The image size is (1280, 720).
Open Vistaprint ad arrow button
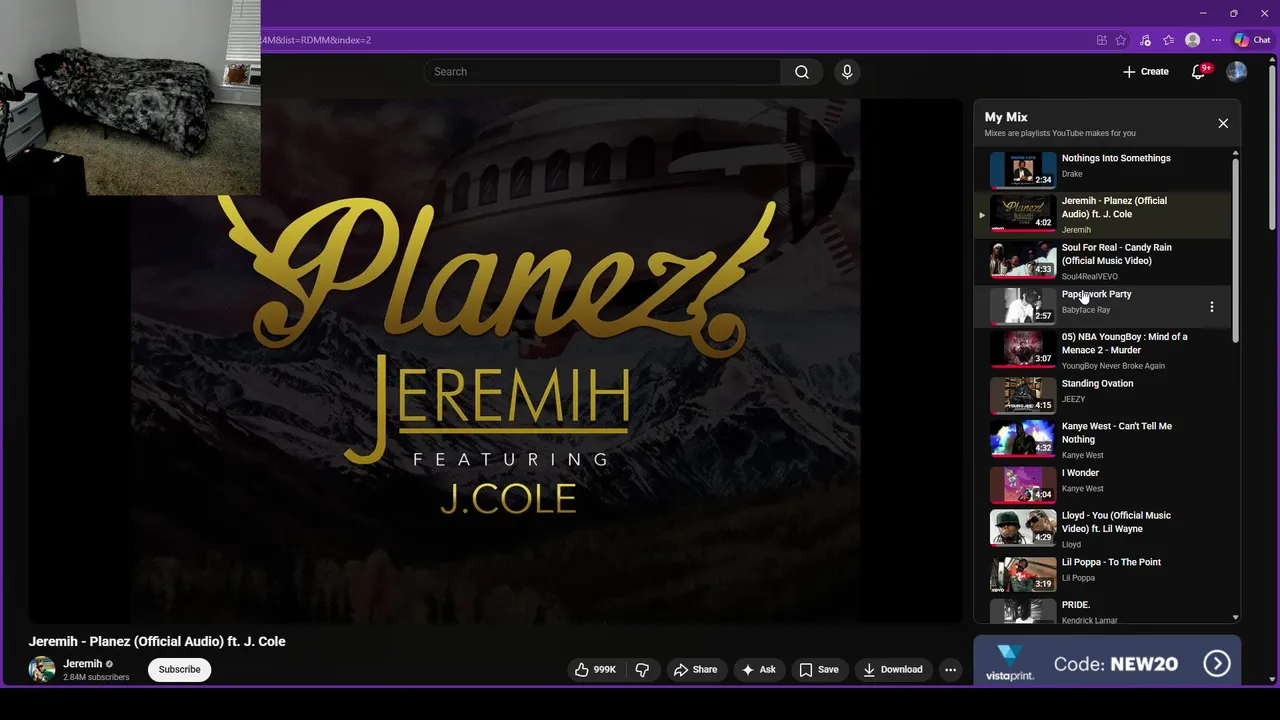pyautogui.click(x=1217, y=663)
